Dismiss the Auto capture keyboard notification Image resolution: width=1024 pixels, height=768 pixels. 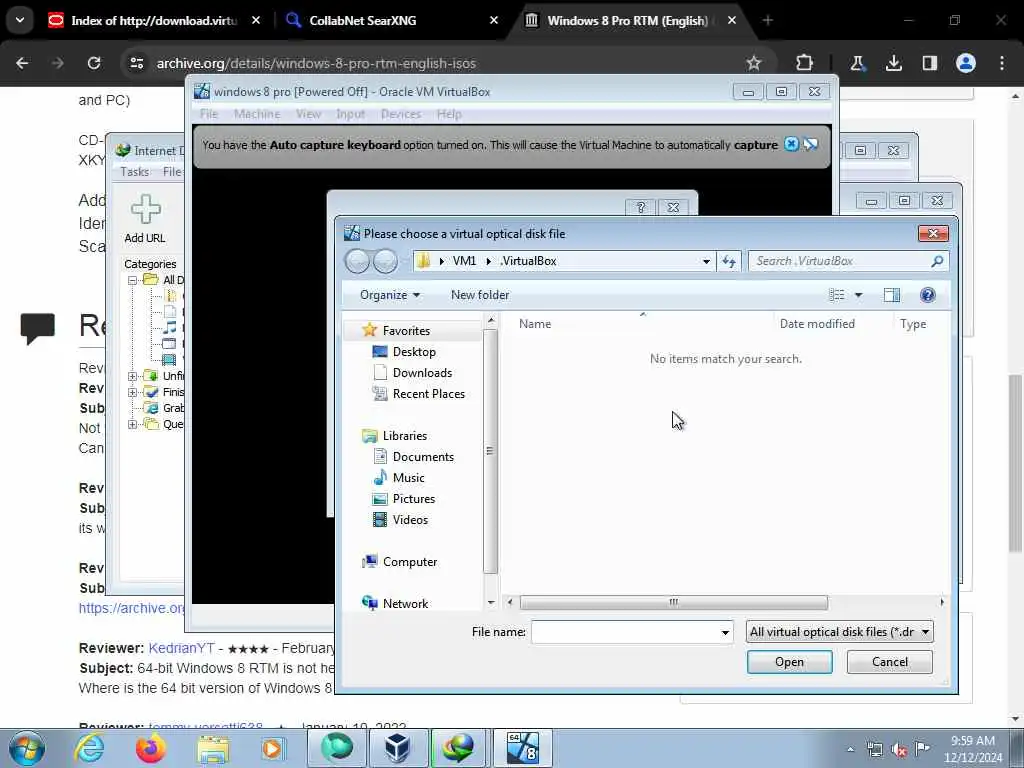point(791,144)
